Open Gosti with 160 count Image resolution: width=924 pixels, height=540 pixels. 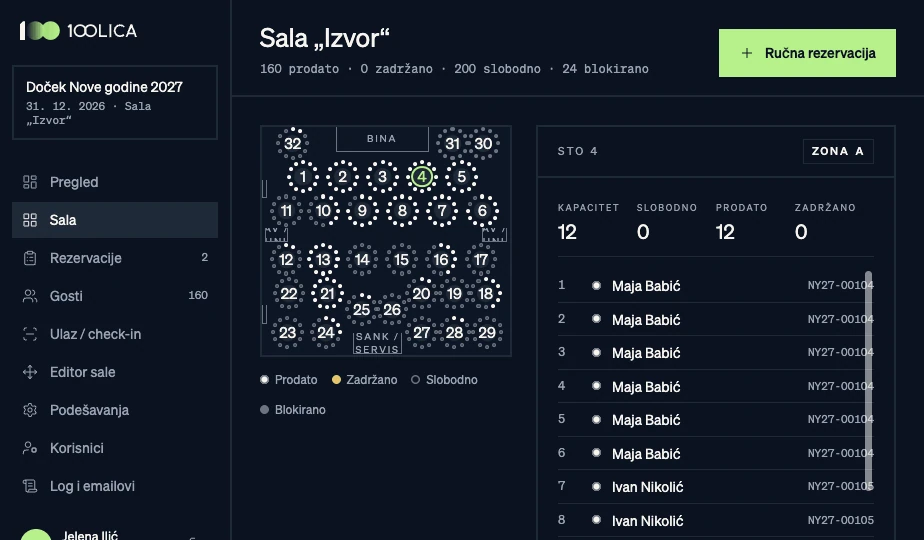(x=115, y=296)
